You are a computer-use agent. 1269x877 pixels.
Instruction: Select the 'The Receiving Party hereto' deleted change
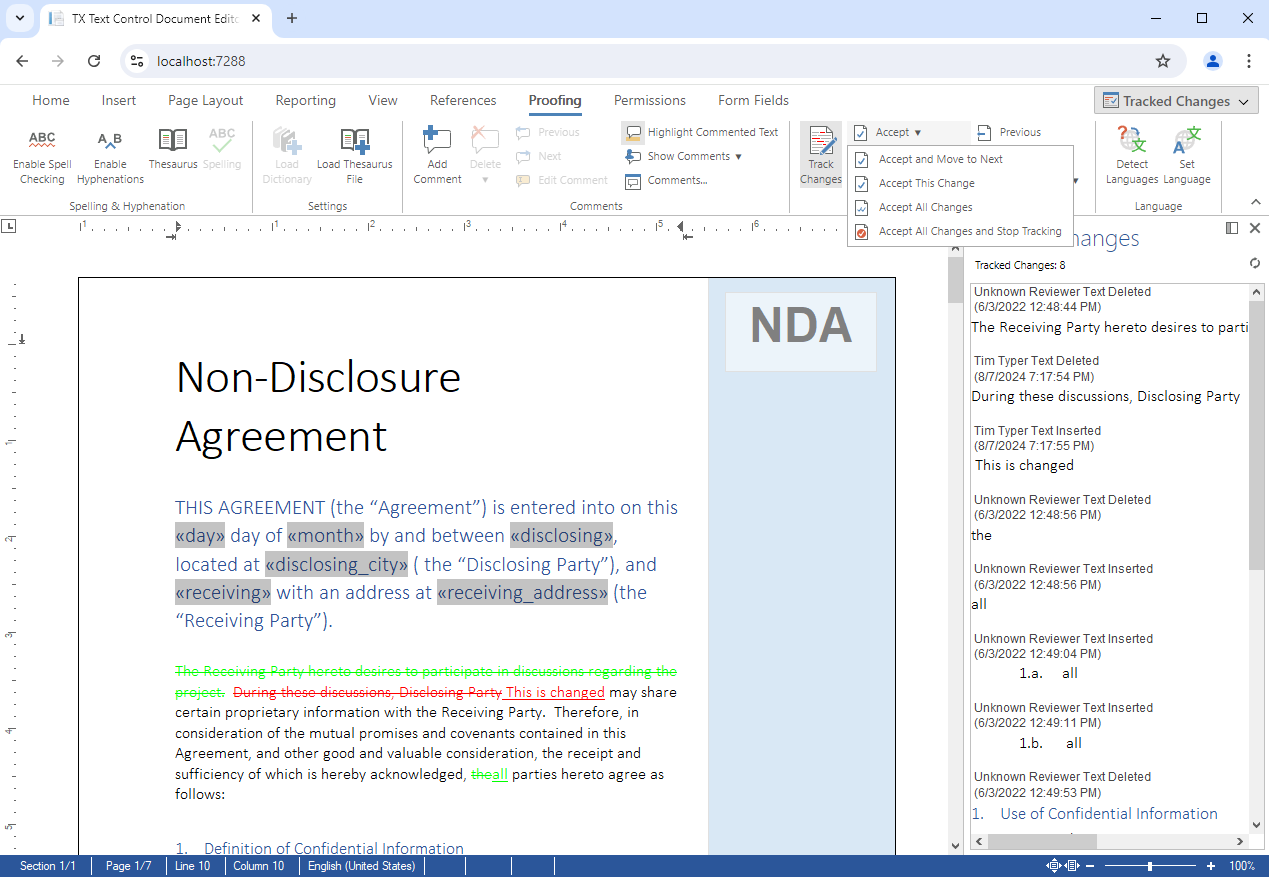(x=1108, y=310)
